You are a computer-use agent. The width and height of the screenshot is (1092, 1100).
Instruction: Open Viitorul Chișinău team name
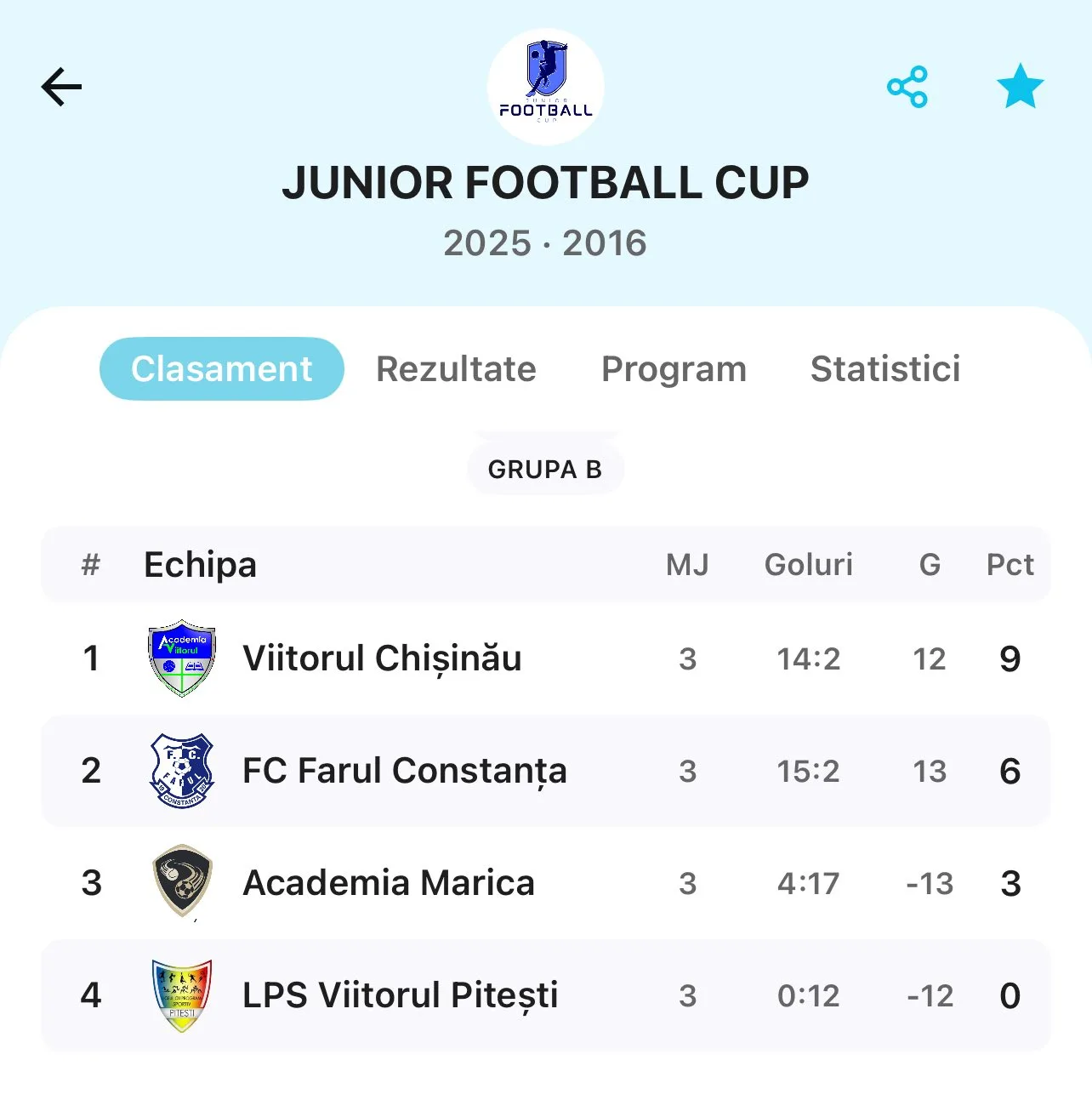(382, 658)
